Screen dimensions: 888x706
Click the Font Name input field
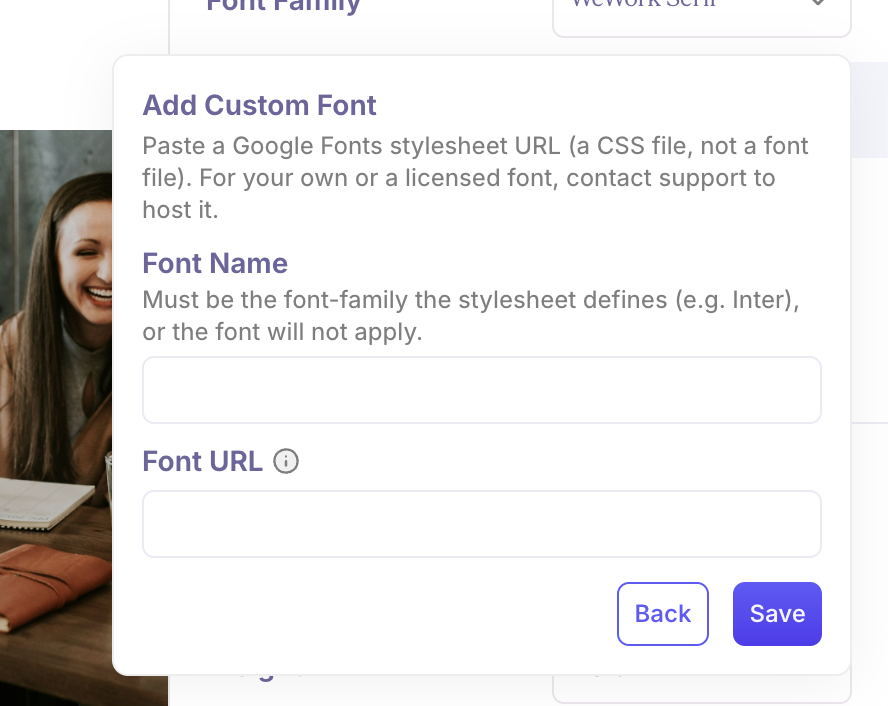pos(482,390)
